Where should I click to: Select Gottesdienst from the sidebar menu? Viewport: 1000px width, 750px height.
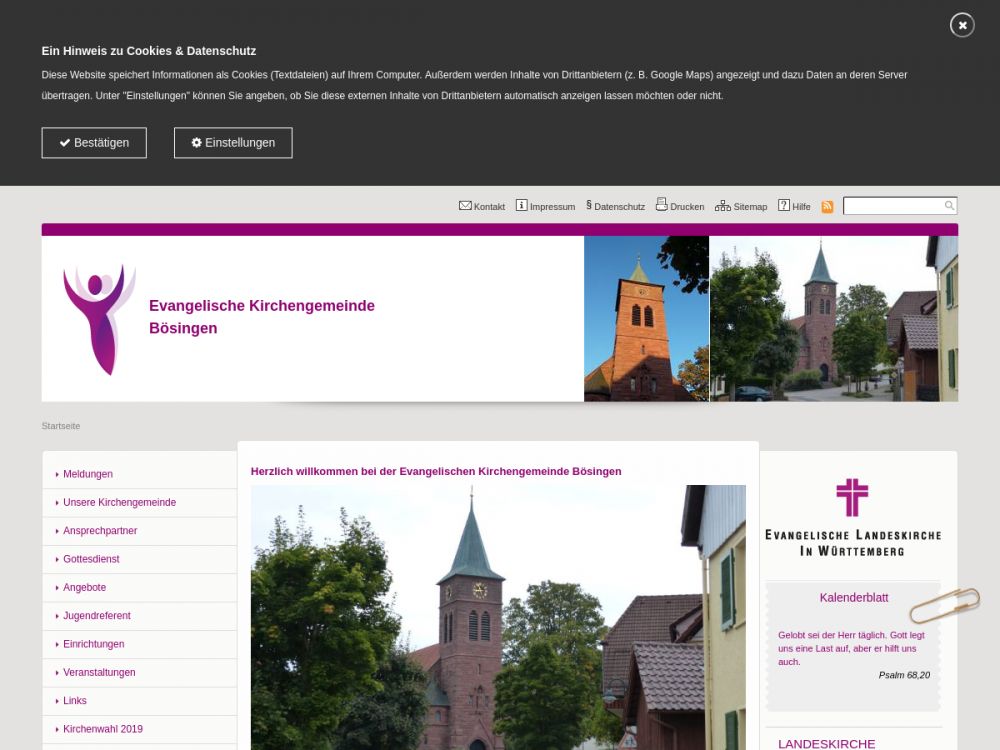(91, 559)
